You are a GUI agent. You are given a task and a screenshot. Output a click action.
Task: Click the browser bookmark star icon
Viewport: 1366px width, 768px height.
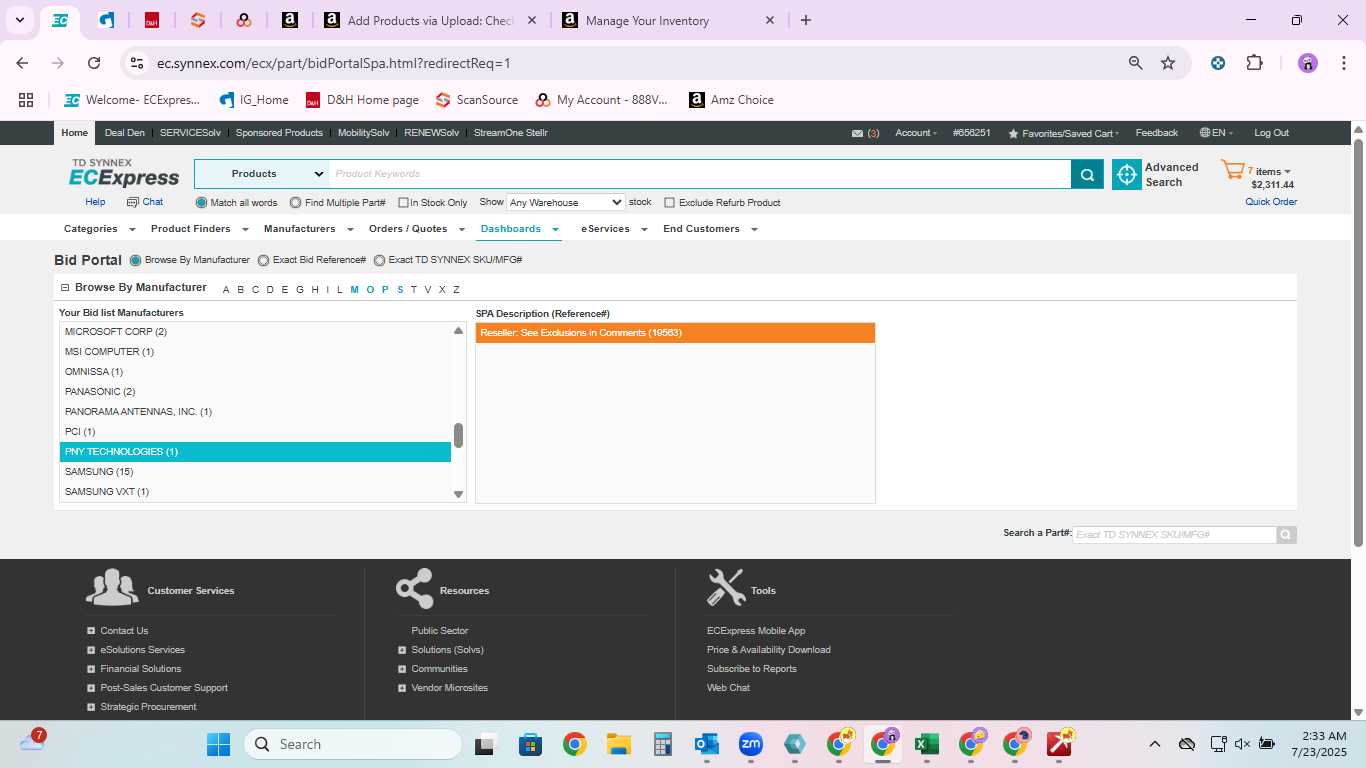pos(1168,63)
